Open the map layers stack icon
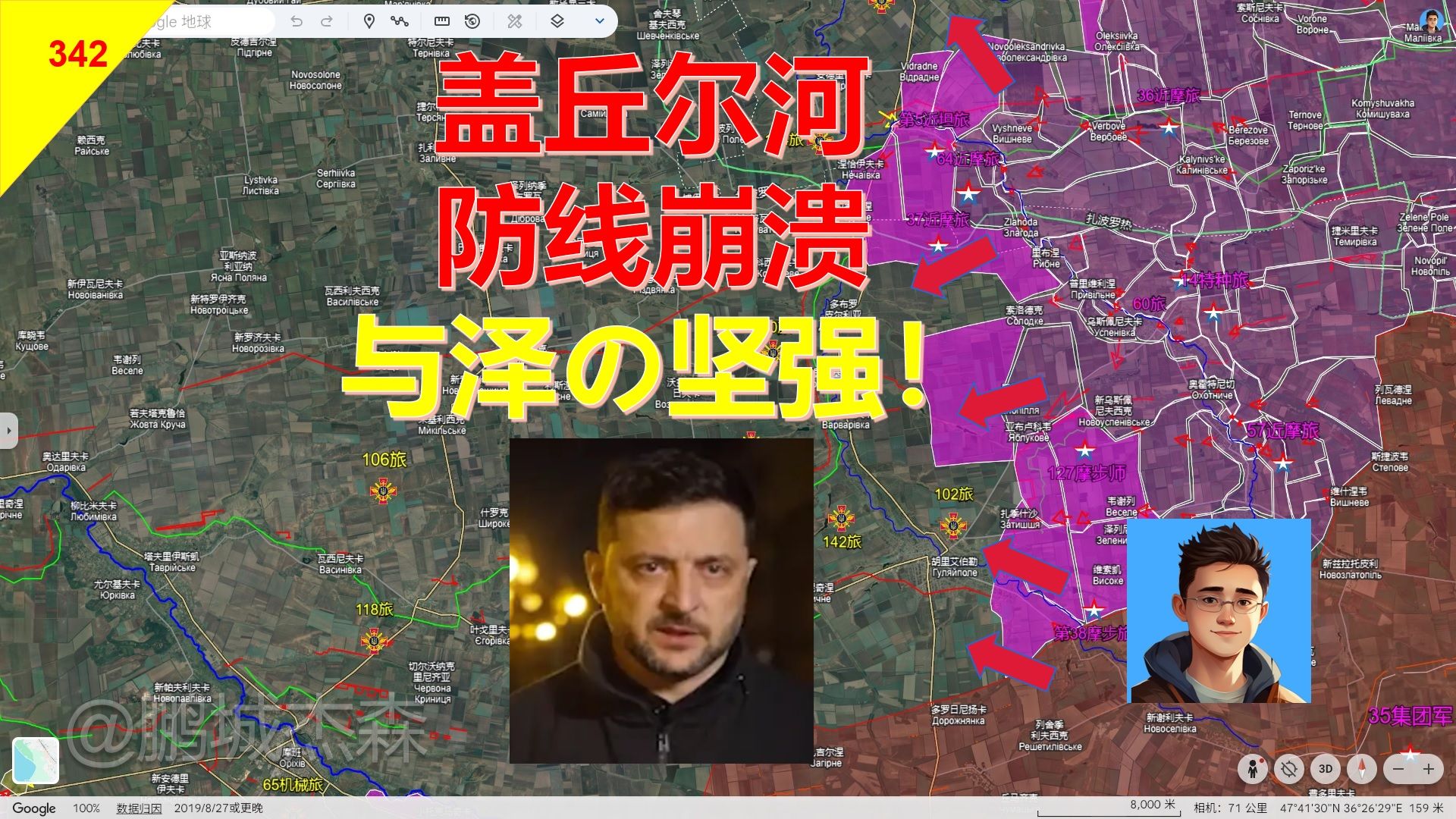This screenshot has height=819, width=1456. 557,21
